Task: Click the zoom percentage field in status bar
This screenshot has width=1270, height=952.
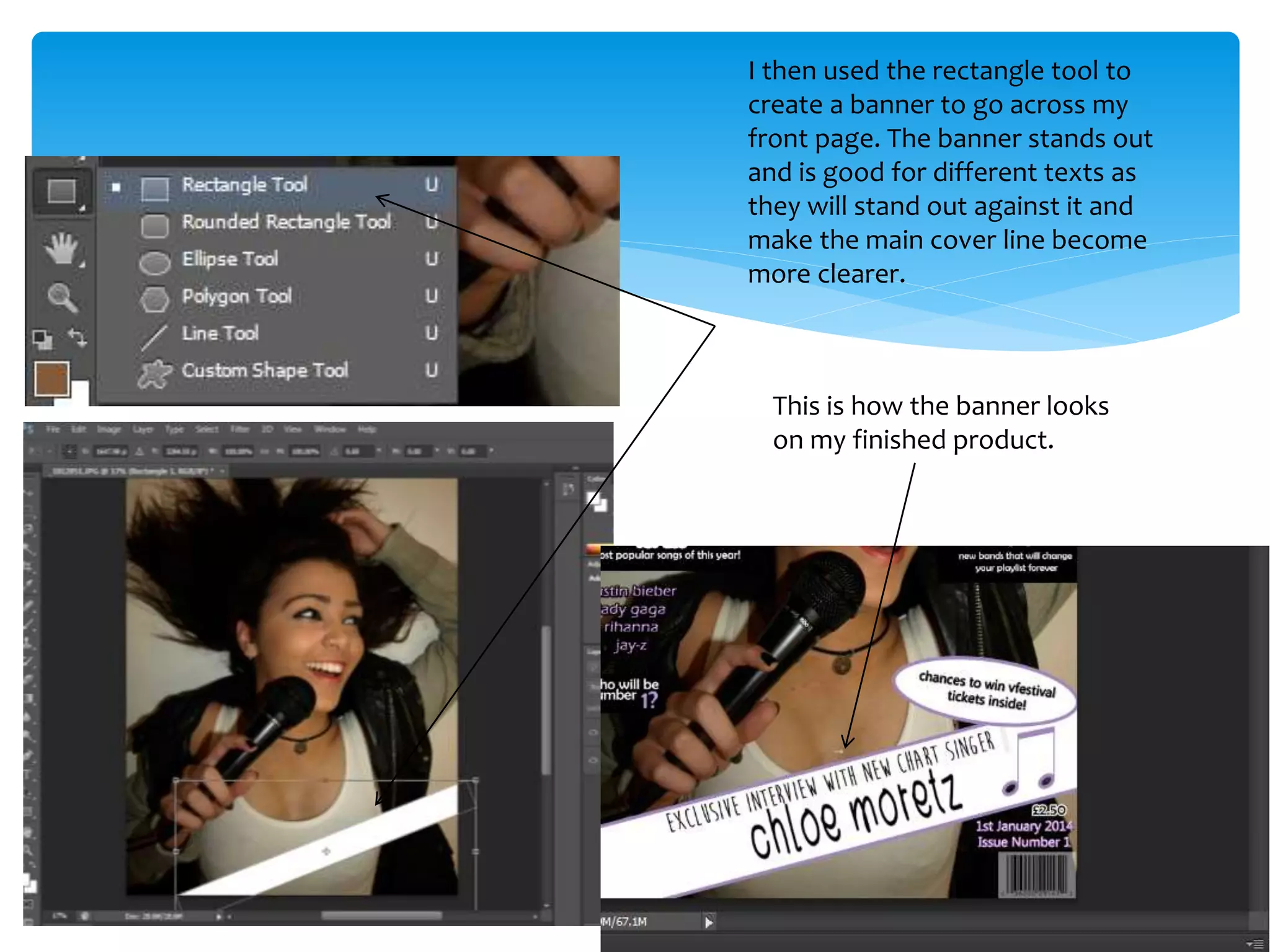Action: (x=60, y=915)
